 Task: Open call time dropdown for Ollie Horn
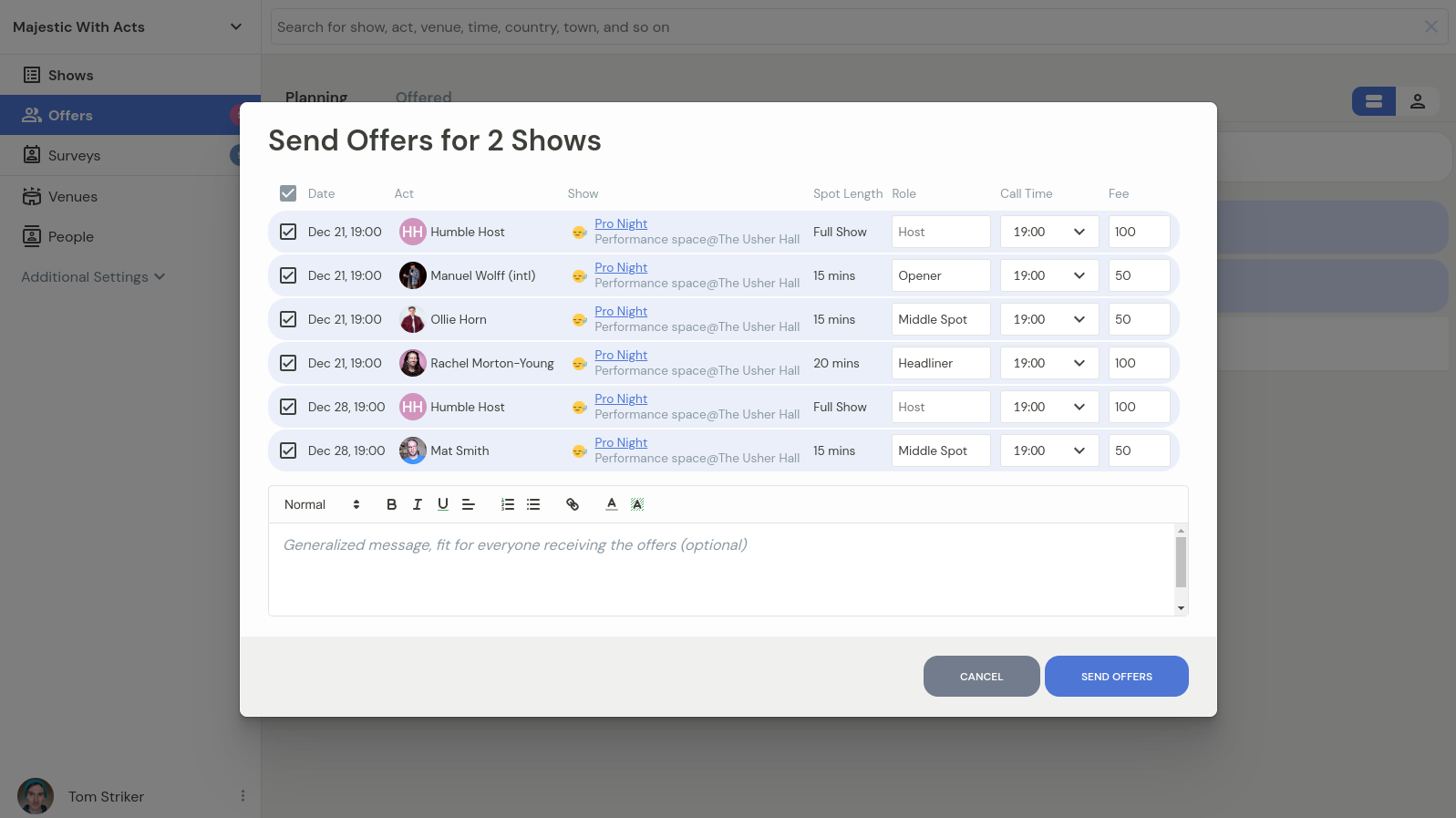pyautogui.click(x=1048, y=319)
